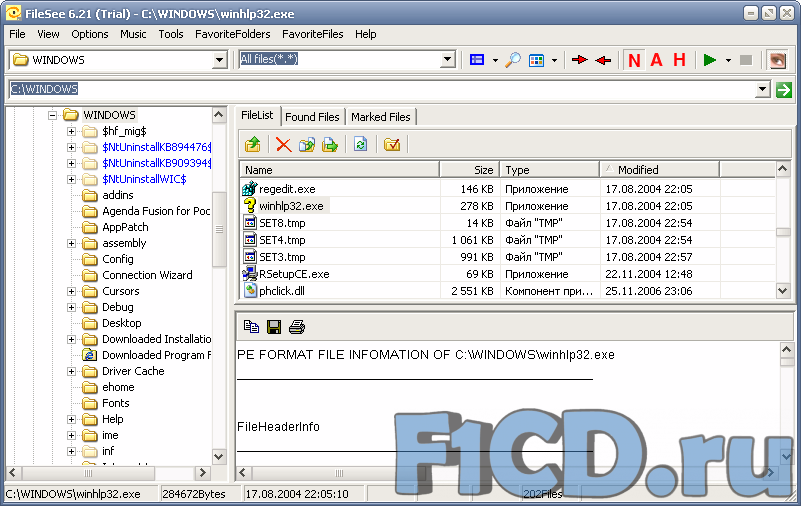The image size is (801, 506).
Task: Click the red right arrow icon
Action: pos(579,60)
